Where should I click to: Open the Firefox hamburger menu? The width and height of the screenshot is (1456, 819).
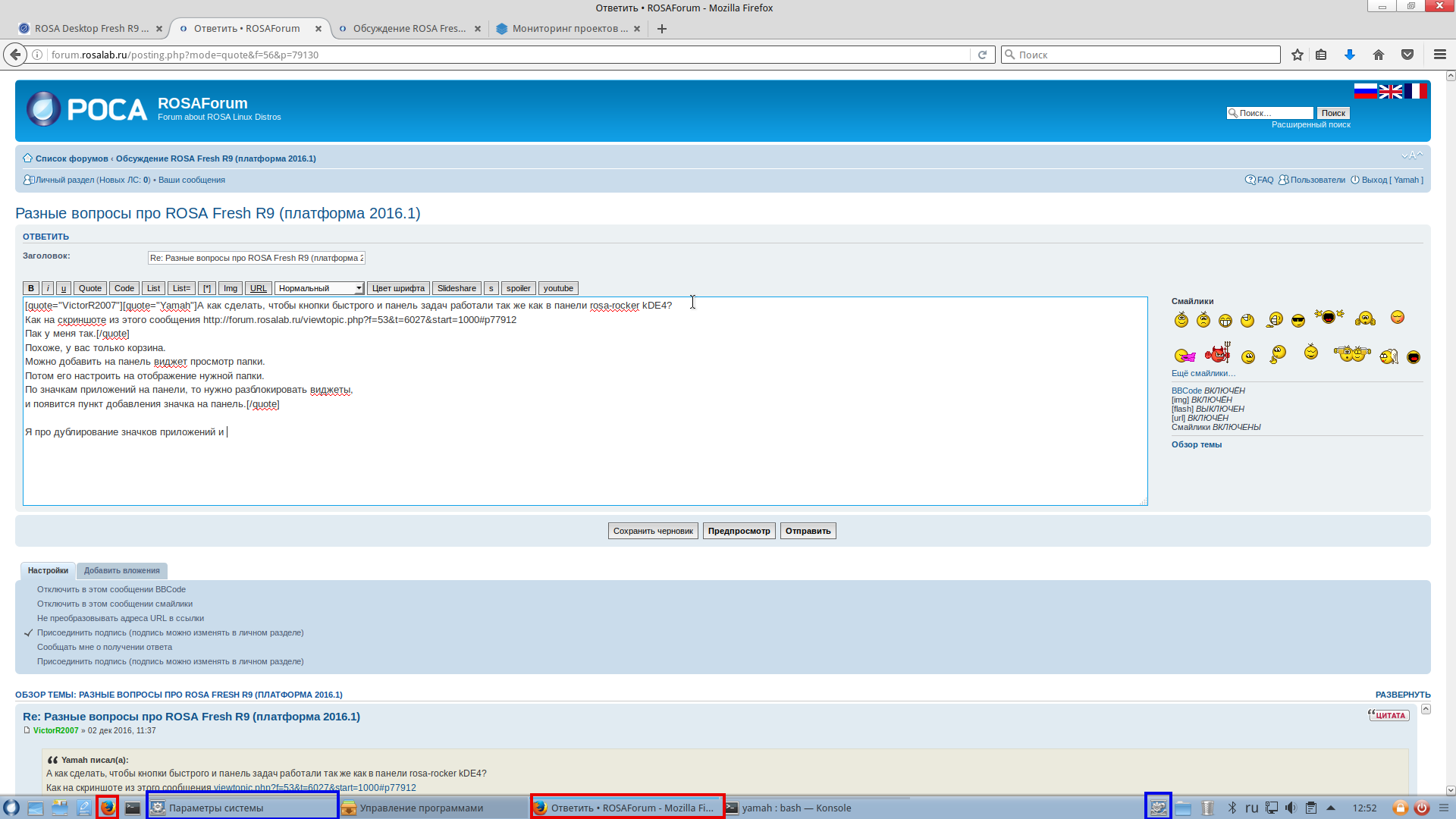point(1440,55)
